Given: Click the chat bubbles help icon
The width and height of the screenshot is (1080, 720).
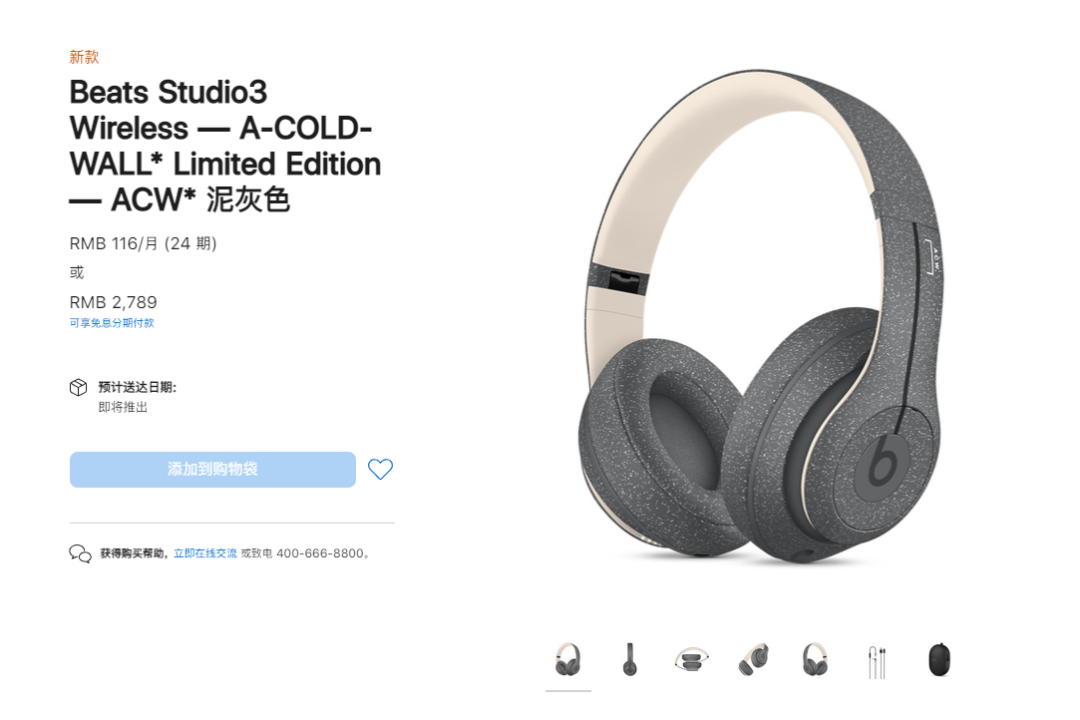Looking at the screenshot, I should [x=80, y=553].
